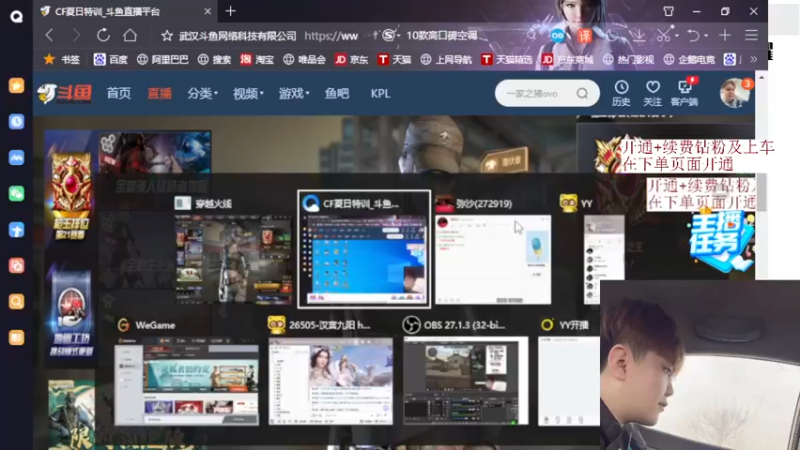Viewport: 800px width, 450px height.
Task: Go to the browser home icon
Action: point(130,35)
